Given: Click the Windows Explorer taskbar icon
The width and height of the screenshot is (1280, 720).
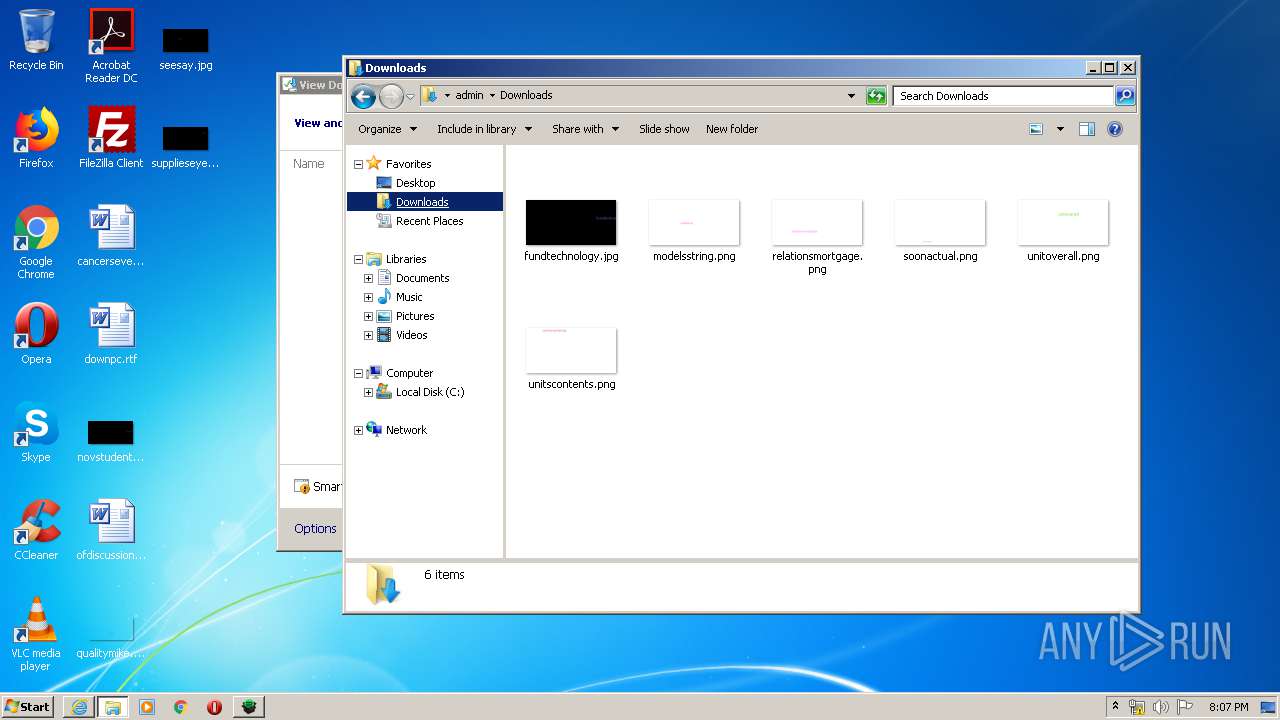Looking at the screenshot, I should click(x=113, y=707).
